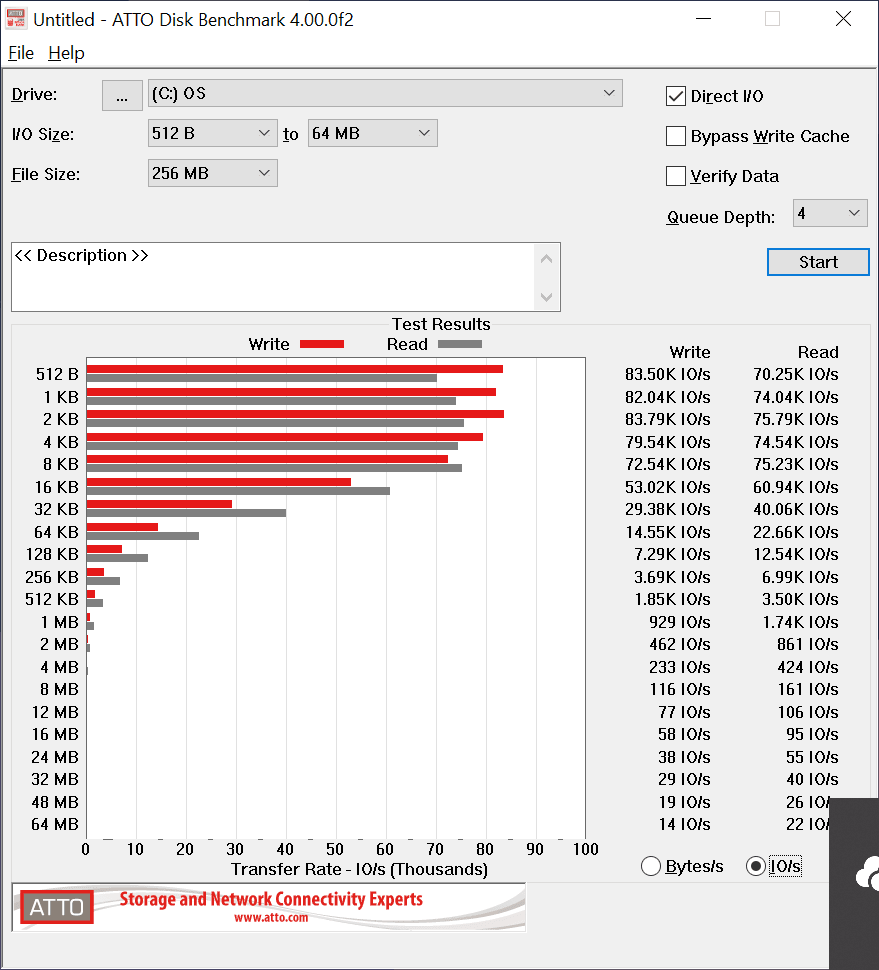Click the 48 MB write value 19 IO/s
The height and width of the screenshot is (970, 879).
[x=684, y=802]
